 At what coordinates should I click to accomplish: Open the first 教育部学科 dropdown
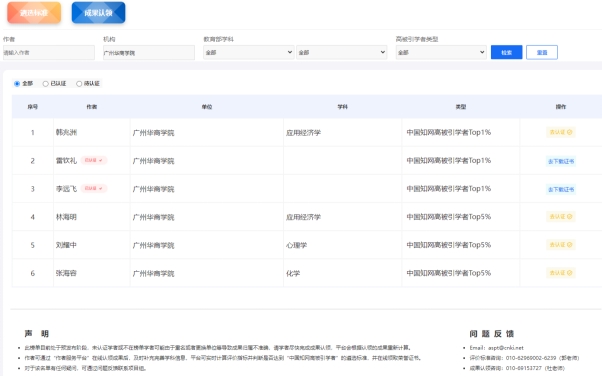click(x=249, y=52)
